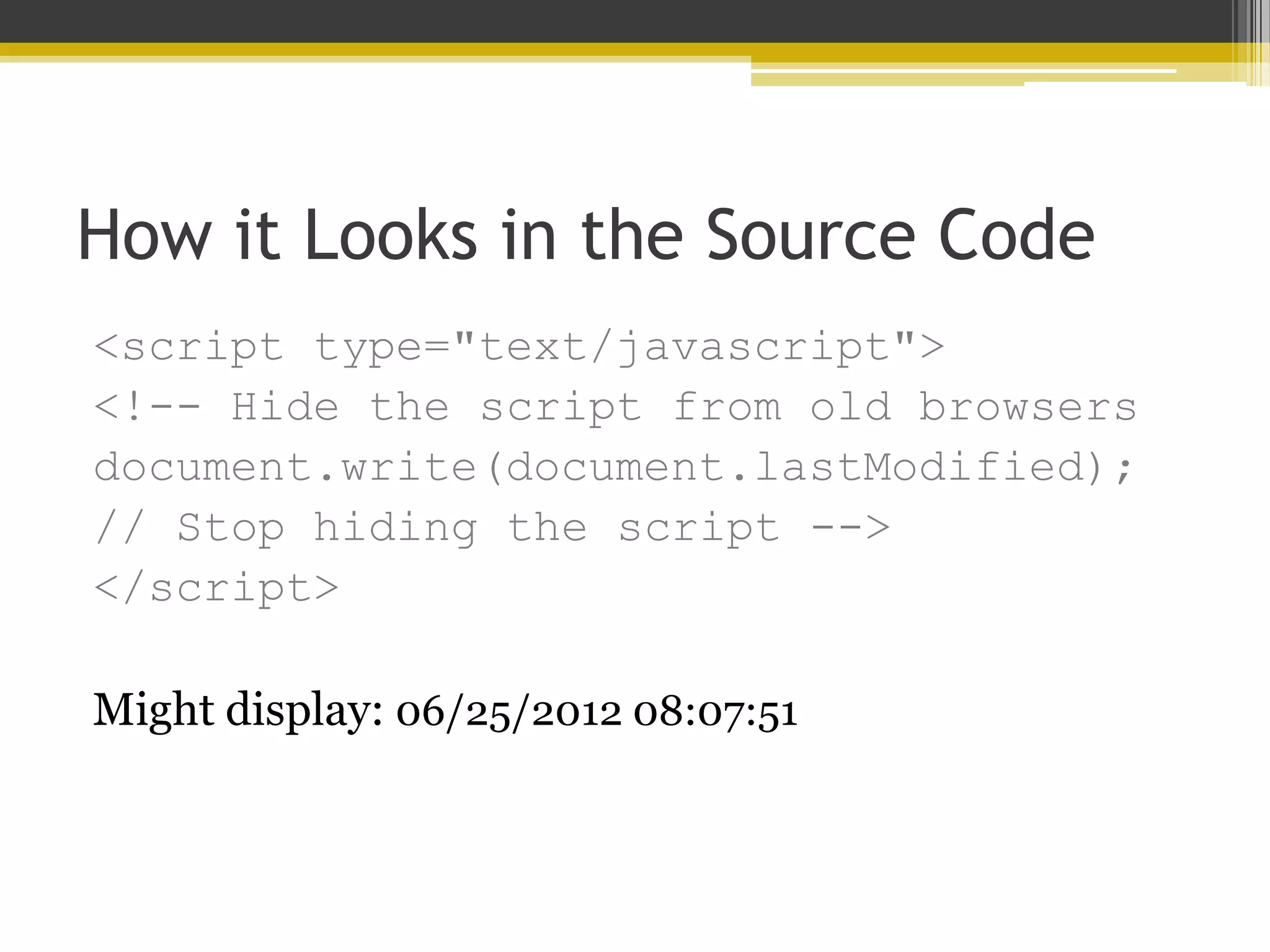Click the closing '</script>' tag line
1270x952 pixels.
216,588
